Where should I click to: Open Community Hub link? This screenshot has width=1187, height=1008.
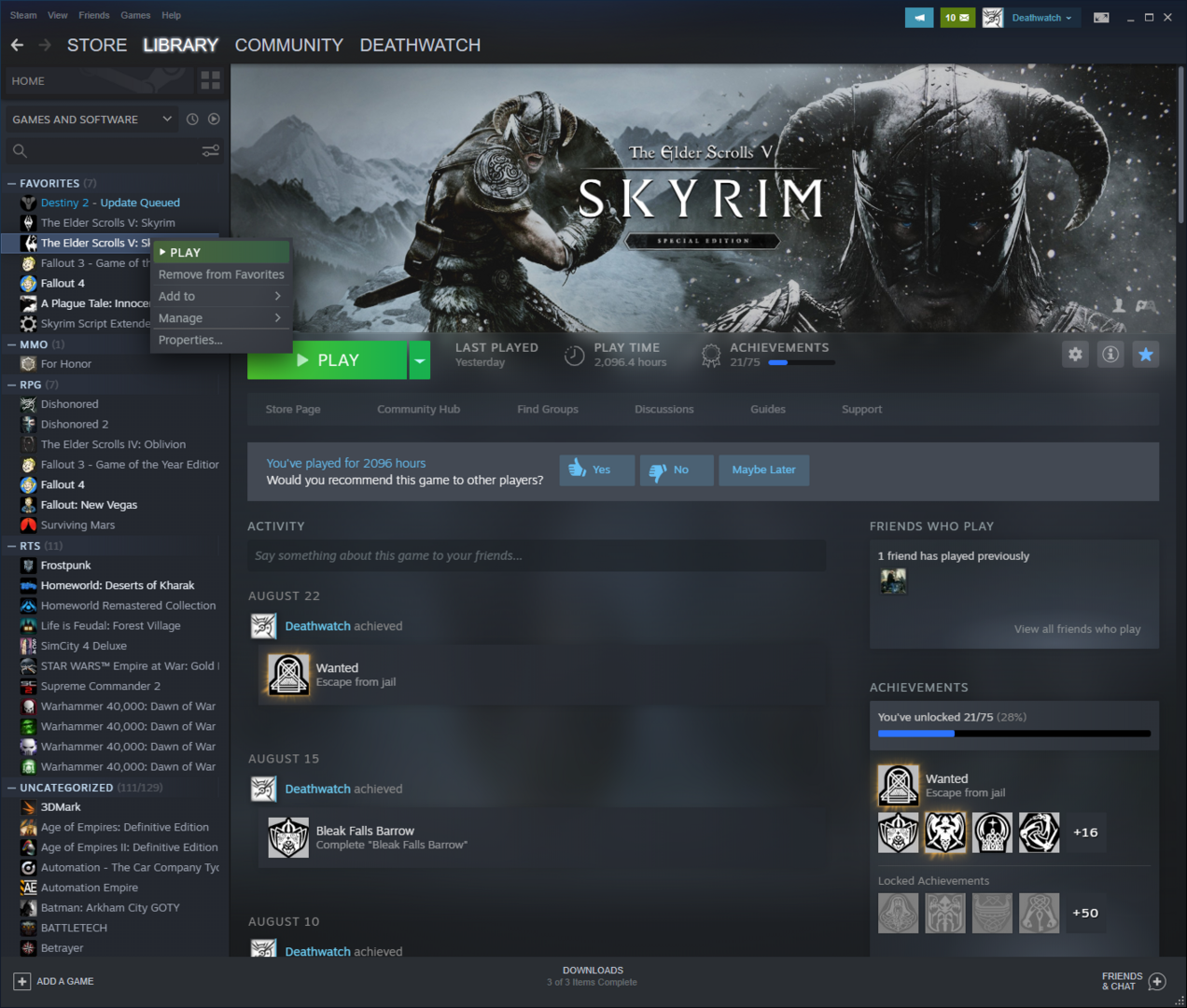tap(418, 410)
